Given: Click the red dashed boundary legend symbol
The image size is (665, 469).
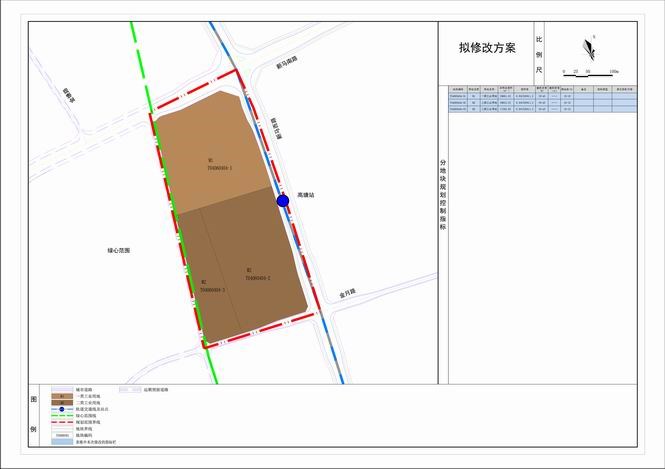Looking at the screenshot, I should (61, 422).
